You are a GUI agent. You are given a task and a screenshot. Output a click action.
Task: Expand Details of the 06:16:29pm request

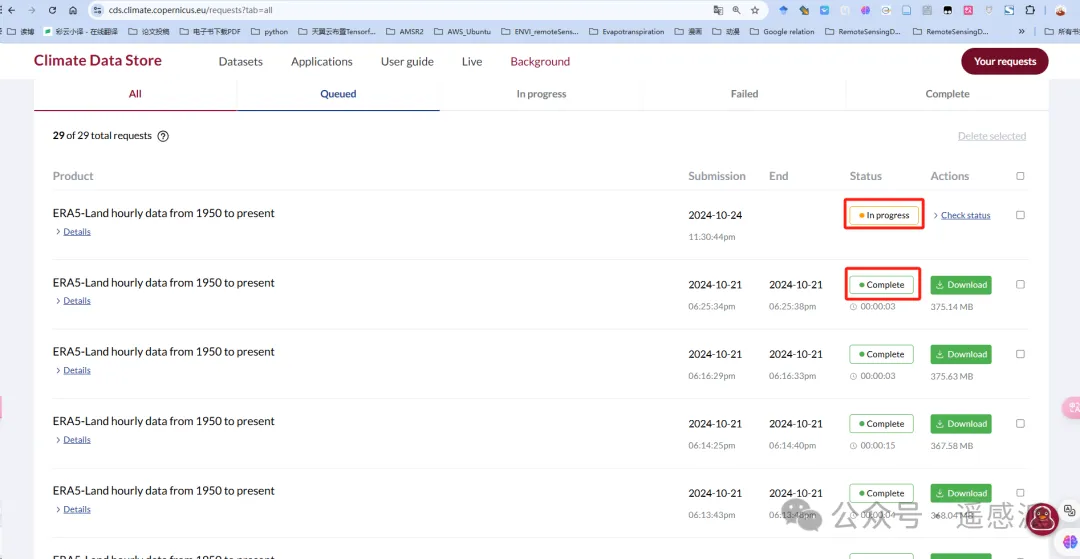[76, 370]
